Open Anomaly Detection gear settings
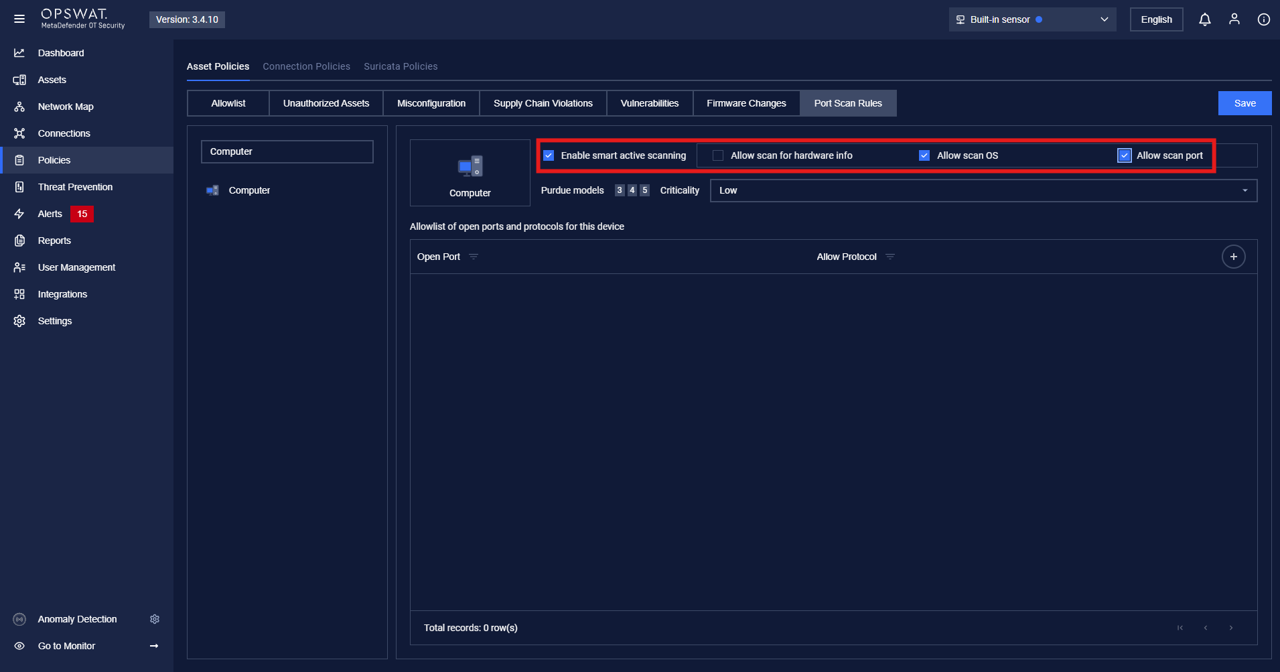Image resolution: width=1280 pixels, height=672 pixels. pos(154,619)
